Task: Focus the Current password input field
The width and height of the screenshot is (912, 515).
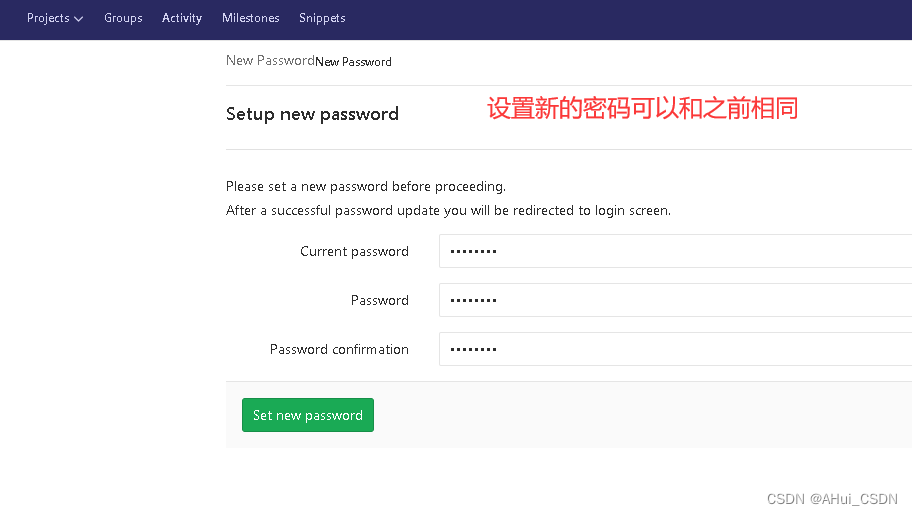Action: [675, 251]
